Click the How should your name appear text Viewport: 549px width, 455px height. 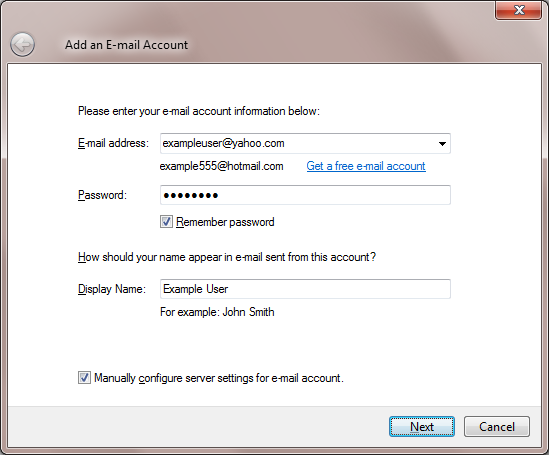click(227, 257)
